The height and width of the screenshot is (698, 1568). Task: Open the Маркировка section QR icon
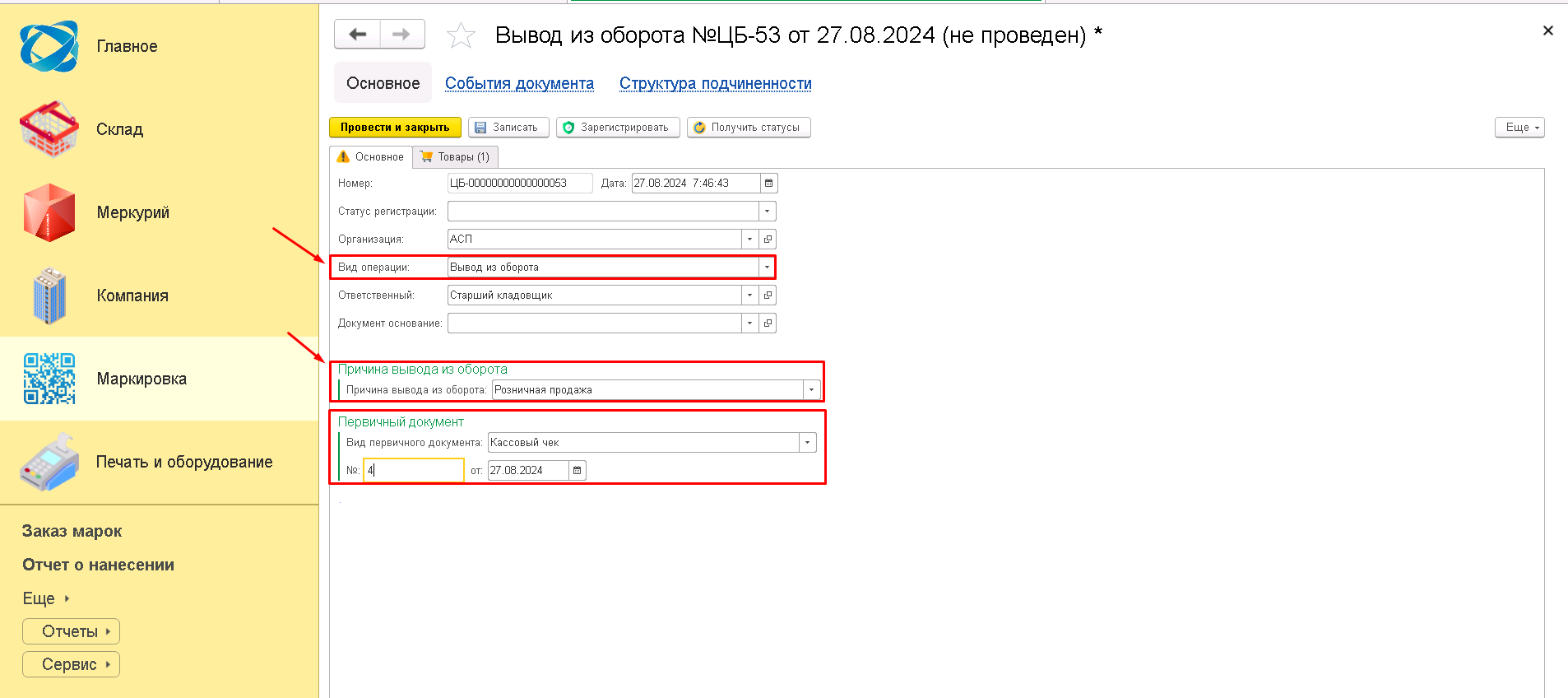tap(49, 379)
